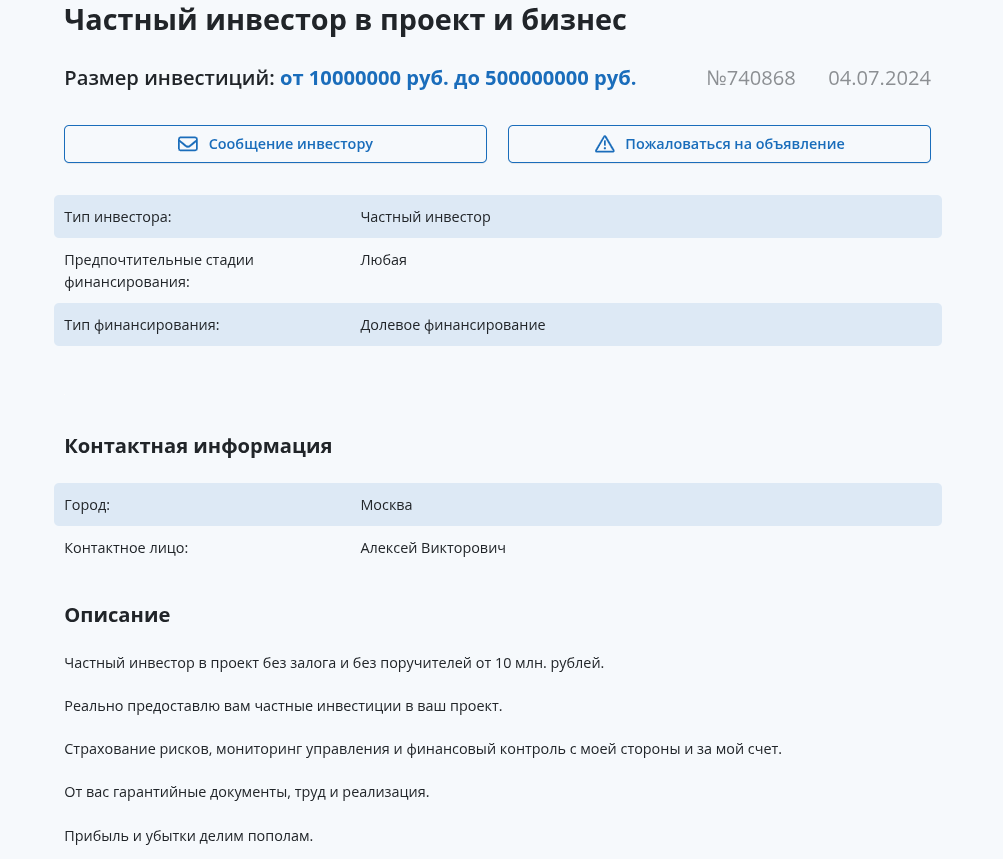Click the envelope icon on the message button
The width and height of the screenshot is (1003, 859).
[x=188, y=143]
